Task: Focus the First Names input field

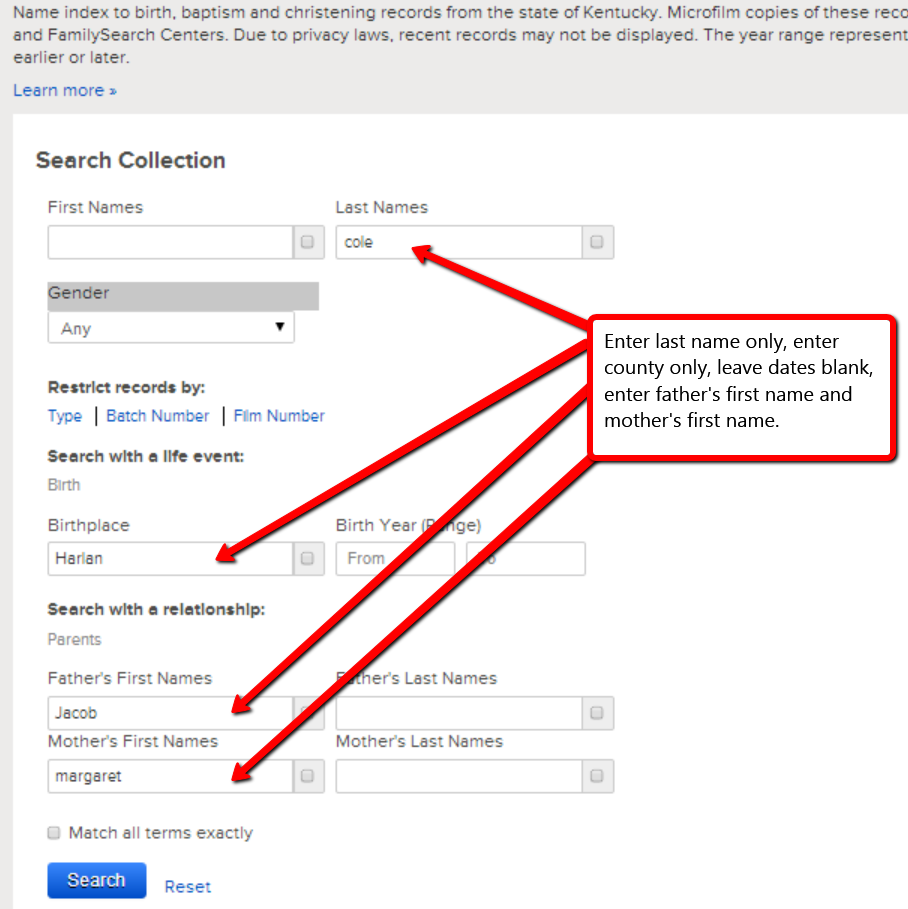Action: 170,242
